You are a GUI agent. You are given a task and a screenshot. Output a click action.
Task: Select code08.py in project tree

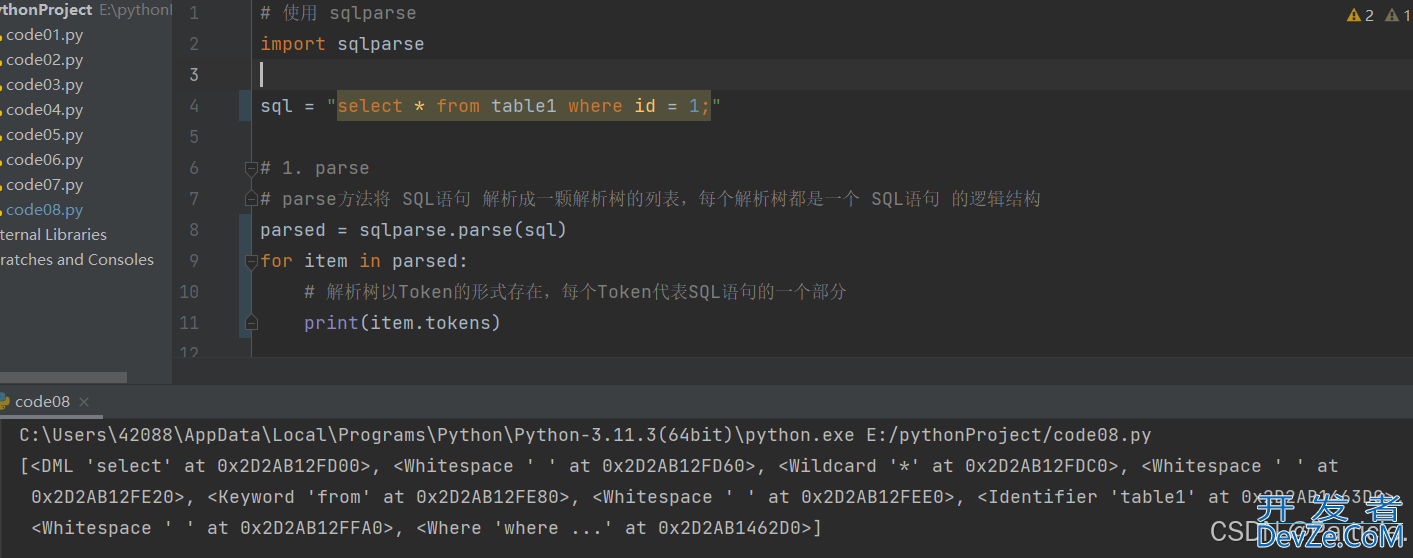[43, 210]
